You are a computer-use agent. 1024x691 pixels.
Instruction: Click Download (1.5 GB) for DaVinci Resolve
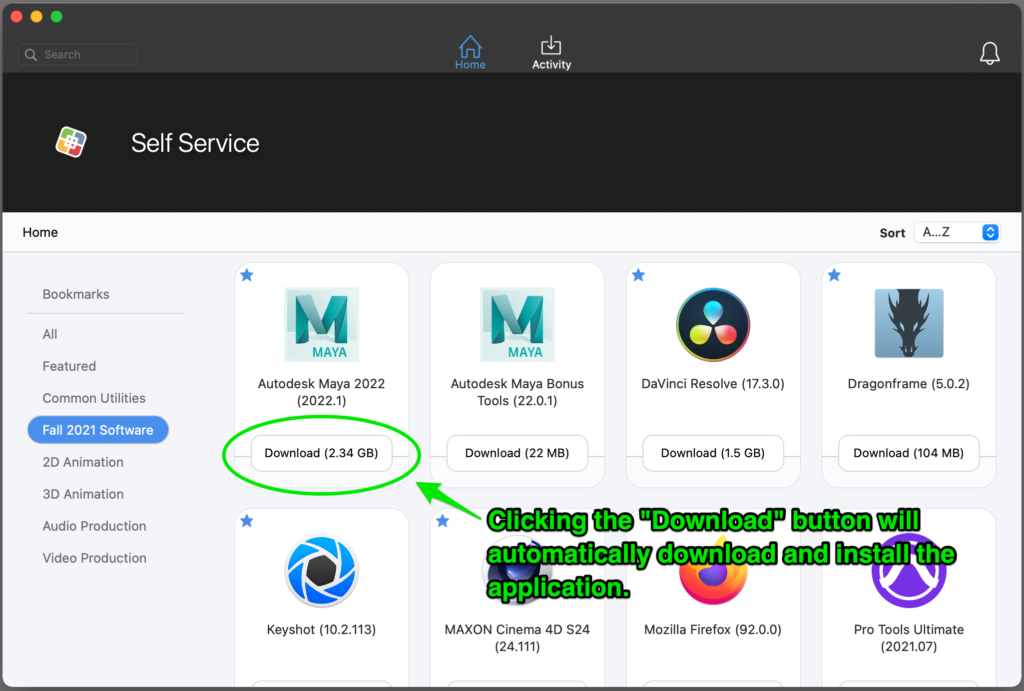712,453
